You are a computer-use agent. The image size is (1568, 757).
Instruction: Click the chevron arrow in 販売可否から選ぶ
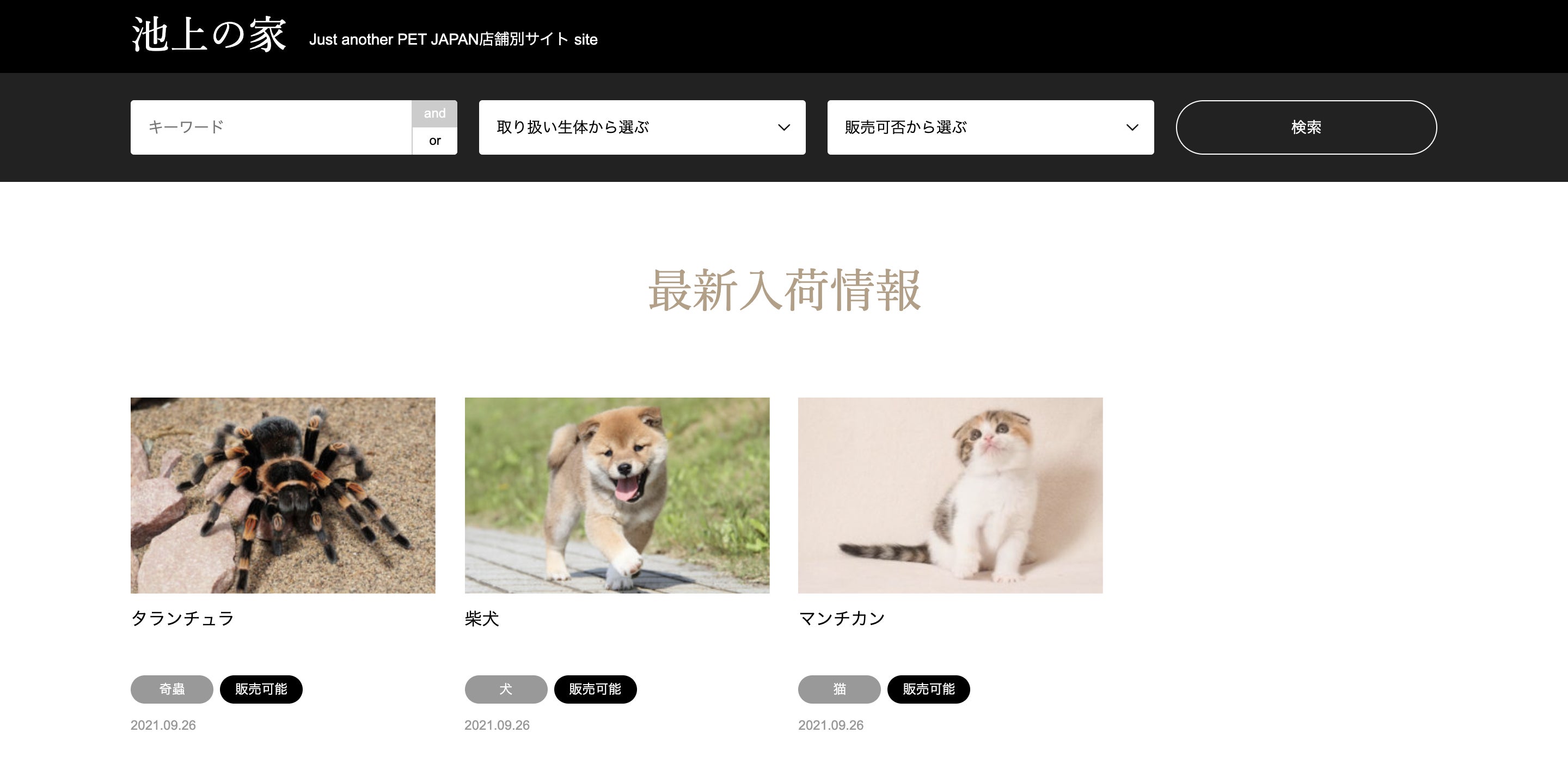1132,128
